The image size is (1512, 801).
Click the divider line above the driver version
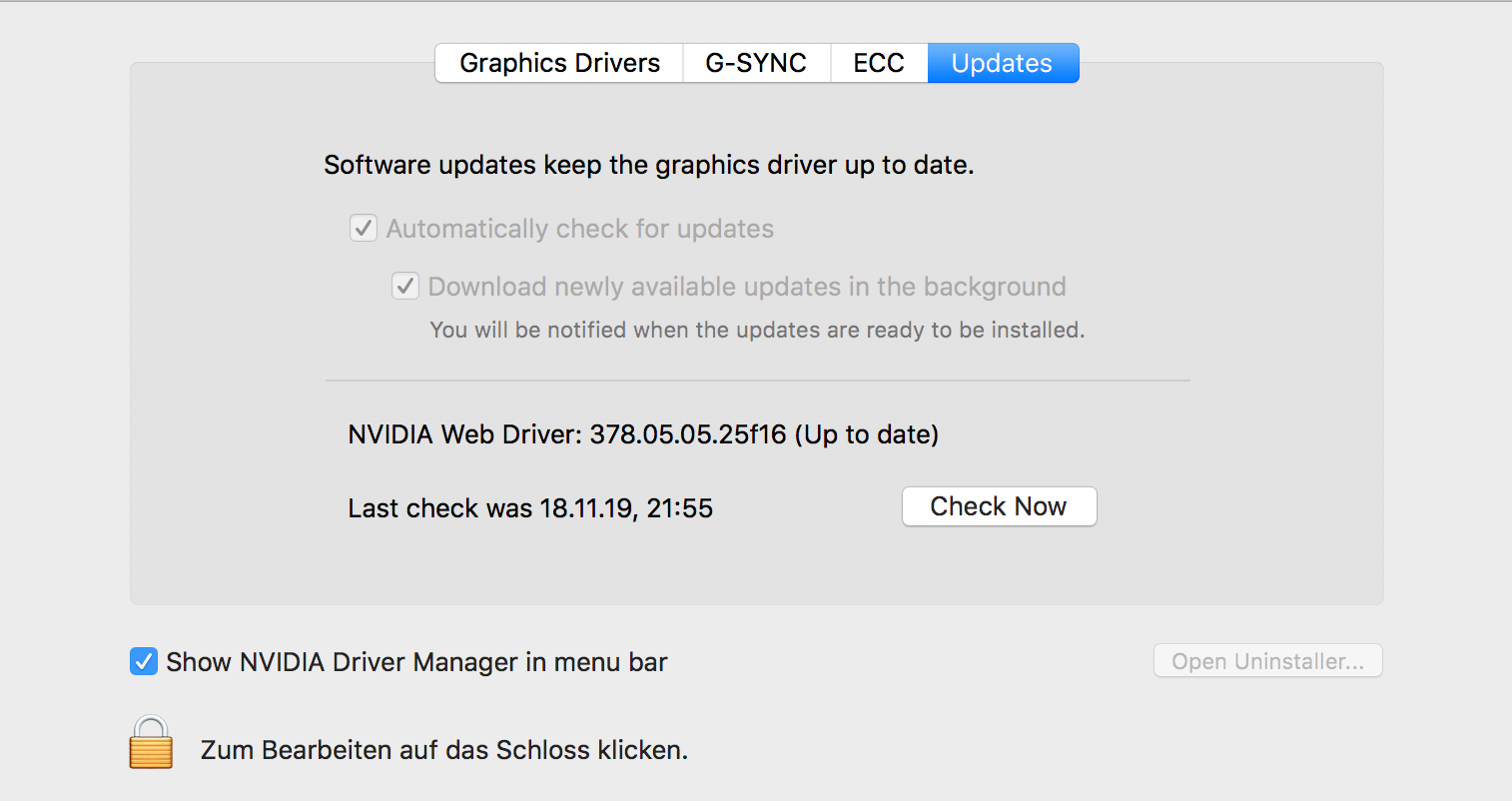(x=757, y=381)
